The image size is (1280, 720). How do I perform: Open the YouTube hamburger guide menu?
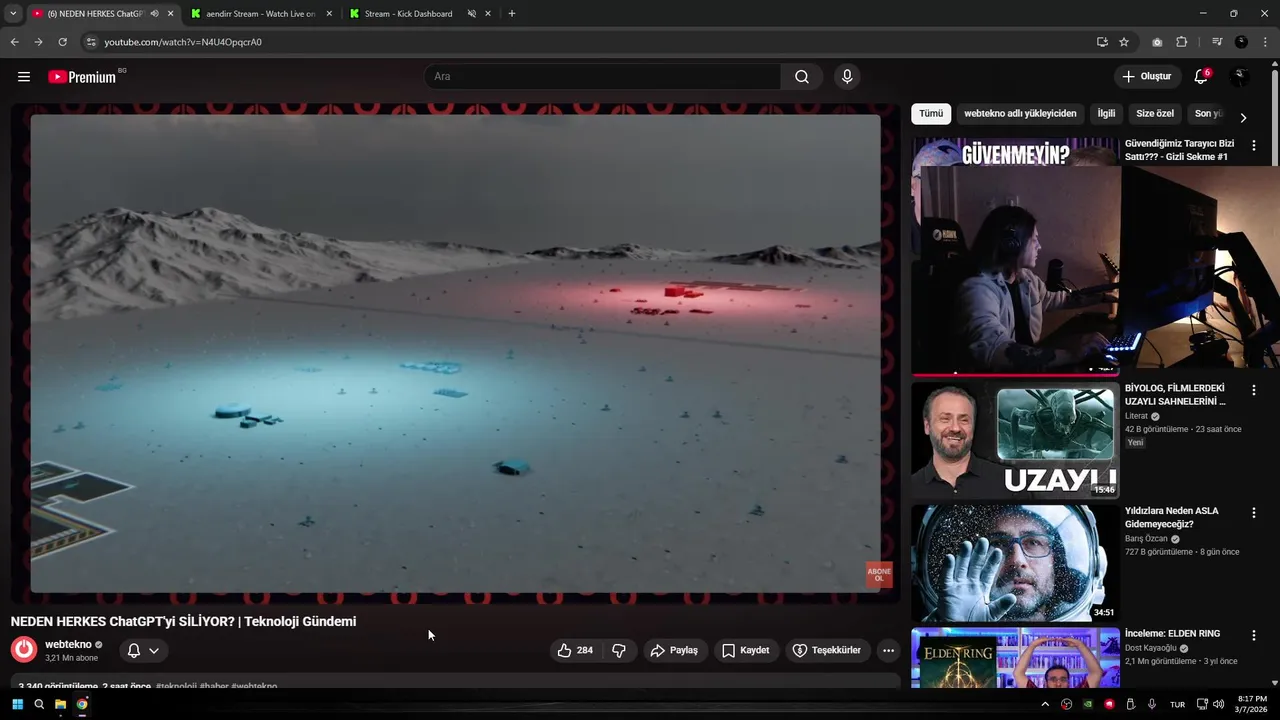point(24,77)
